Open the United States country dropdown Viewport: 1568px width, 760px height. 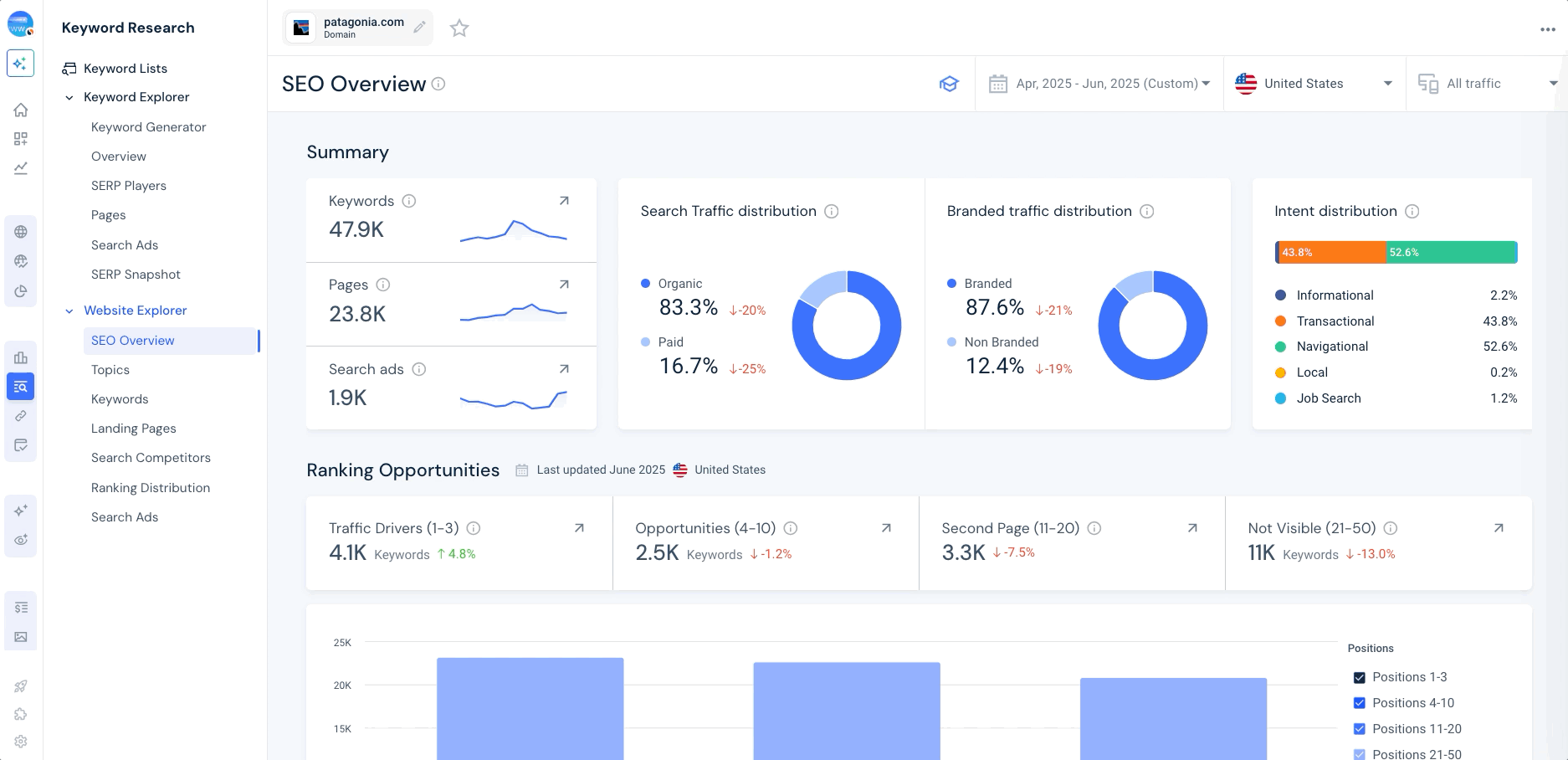point(1314,84)
